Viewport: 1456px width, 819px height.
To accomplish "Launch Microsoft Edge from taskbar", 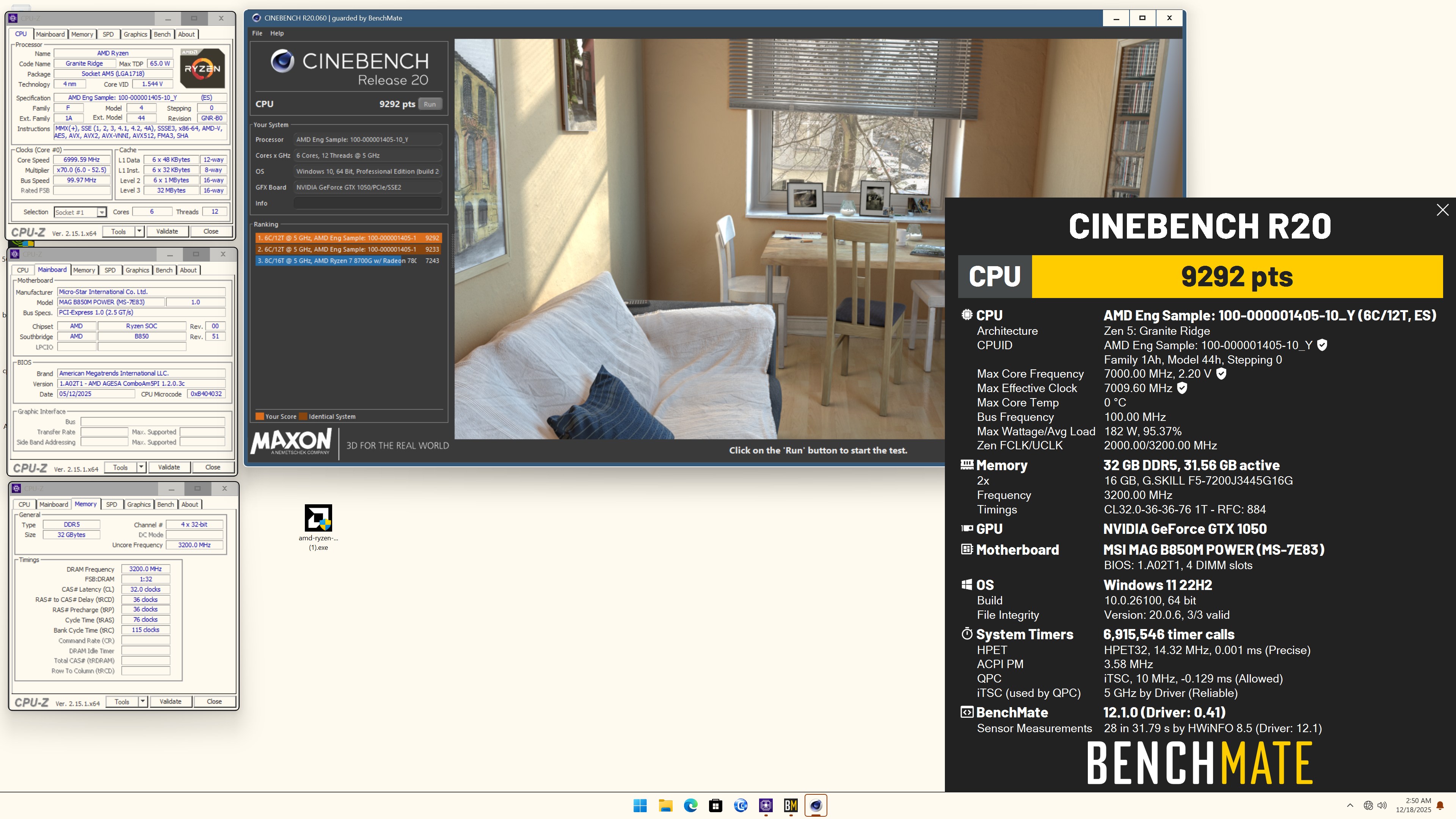I will pyautogui.click(x=690, y=805).
